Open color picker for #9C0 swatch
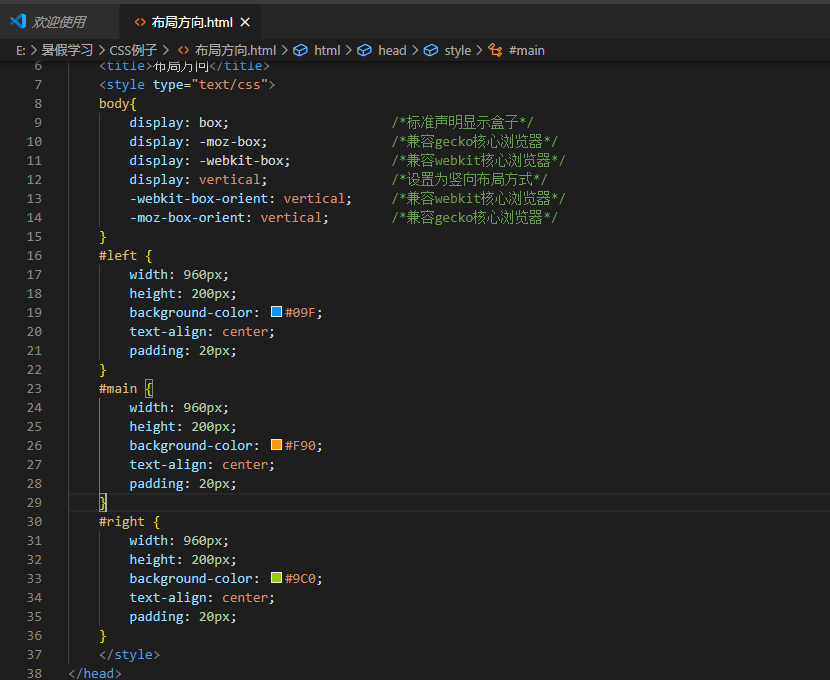830x680 pixels. 276,577
